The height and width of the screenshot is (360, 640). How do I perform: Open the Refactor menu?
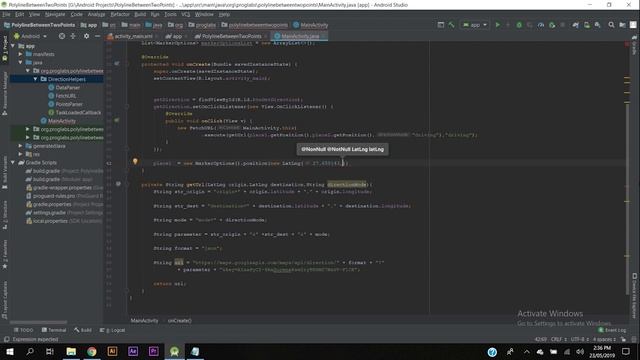click(120, 14)
